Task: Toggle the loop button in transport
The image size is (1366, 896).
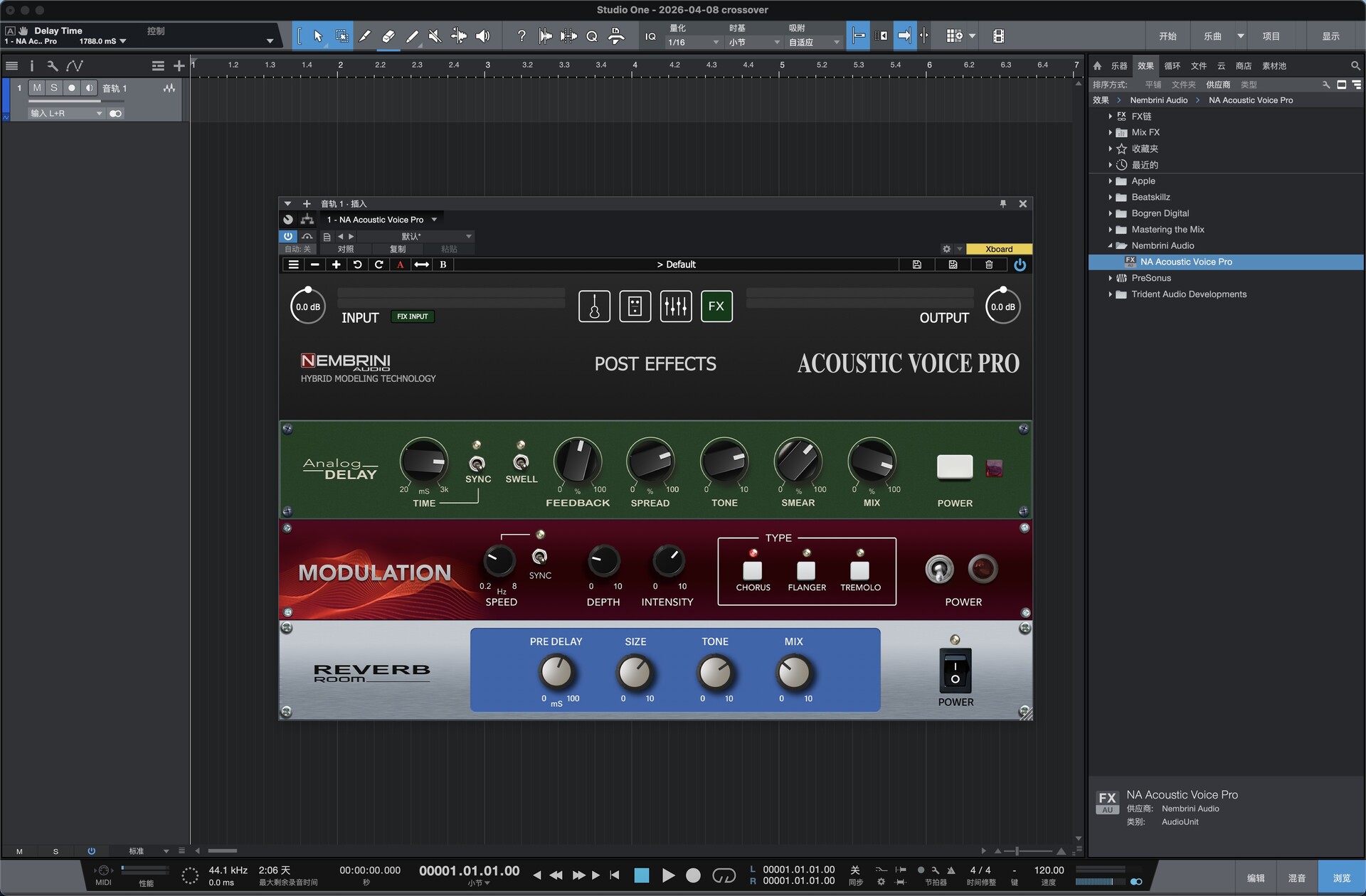Action: click(x=724, y=875)
